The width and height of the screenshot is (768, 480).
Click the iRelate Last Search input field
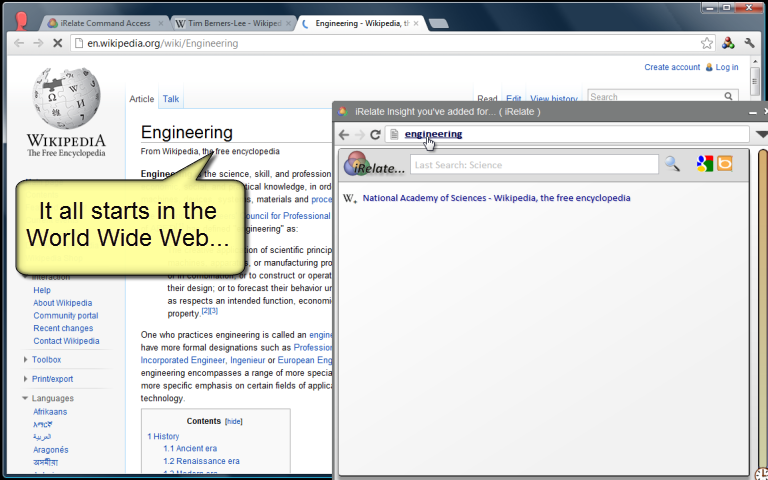tap(534, 165)
